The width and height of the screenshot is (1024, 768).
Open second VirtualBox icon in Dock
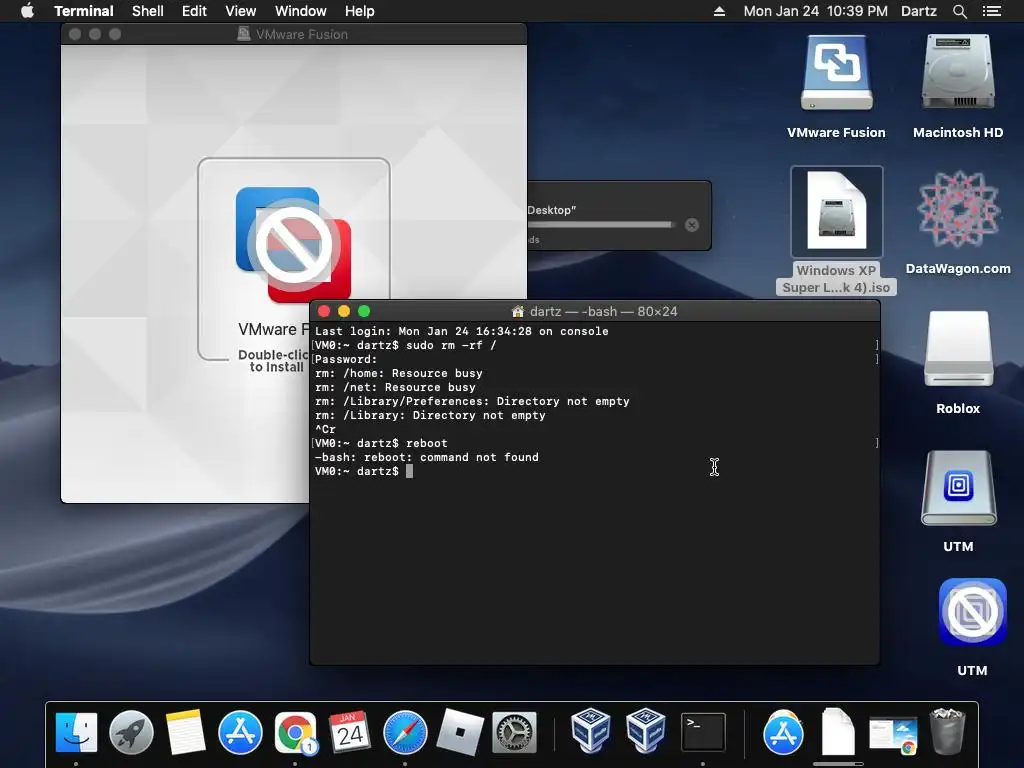pyautogui.click(x=646, y=731)
